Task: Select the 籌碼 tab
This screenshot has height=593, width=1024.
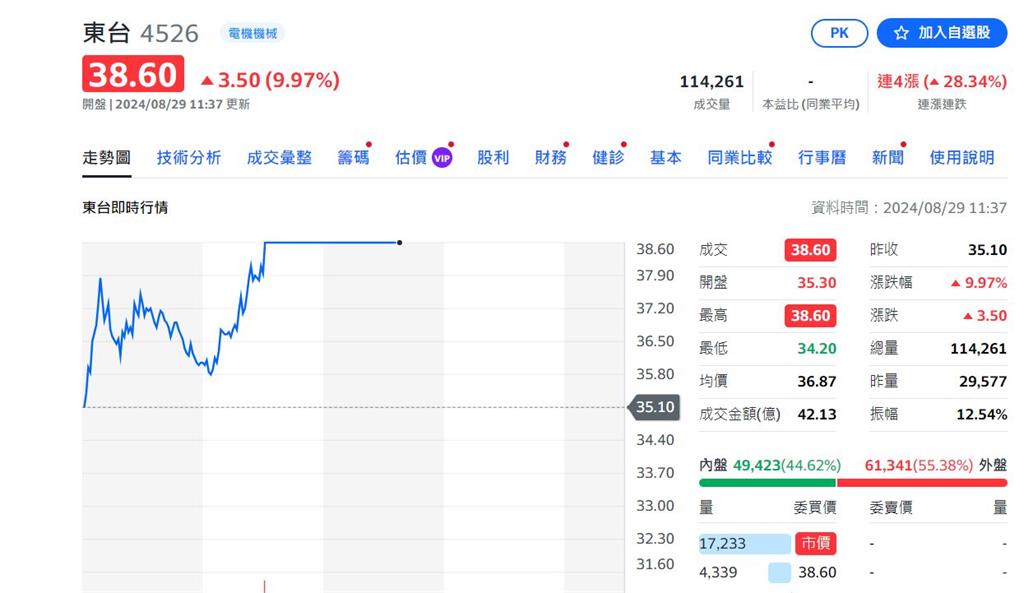Action: click(x=352, y=157)
